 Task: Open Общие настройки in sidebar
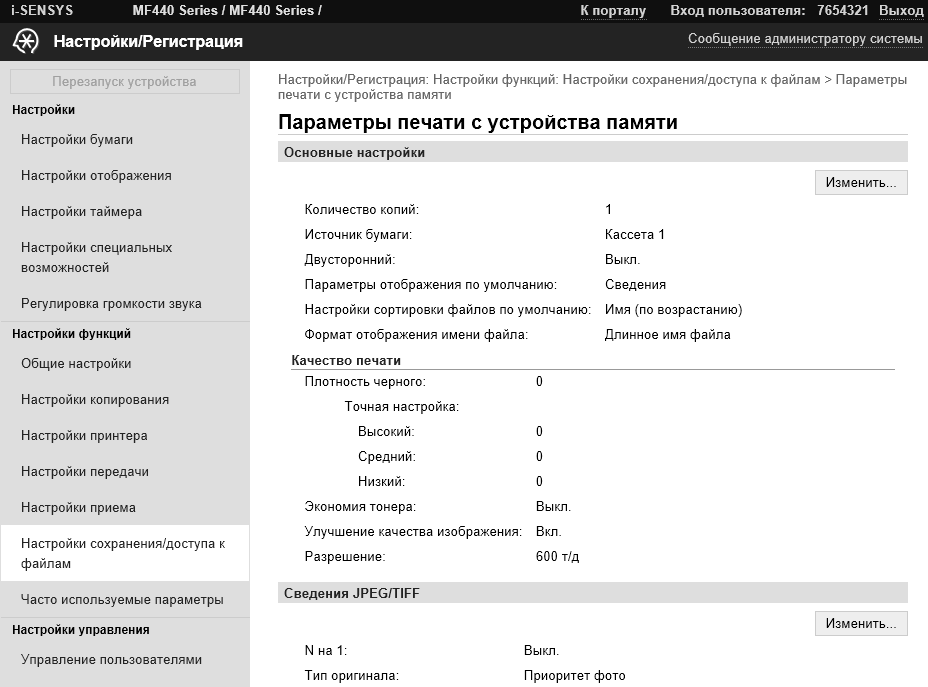point(76,364)
